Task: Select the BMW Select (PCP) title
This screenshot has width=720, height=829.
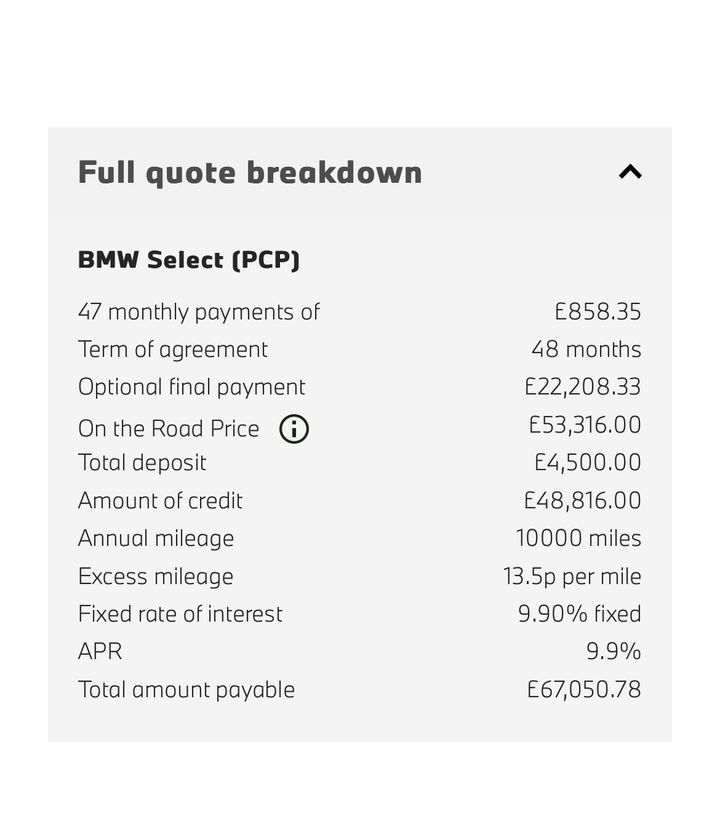Action: (189, 260)
